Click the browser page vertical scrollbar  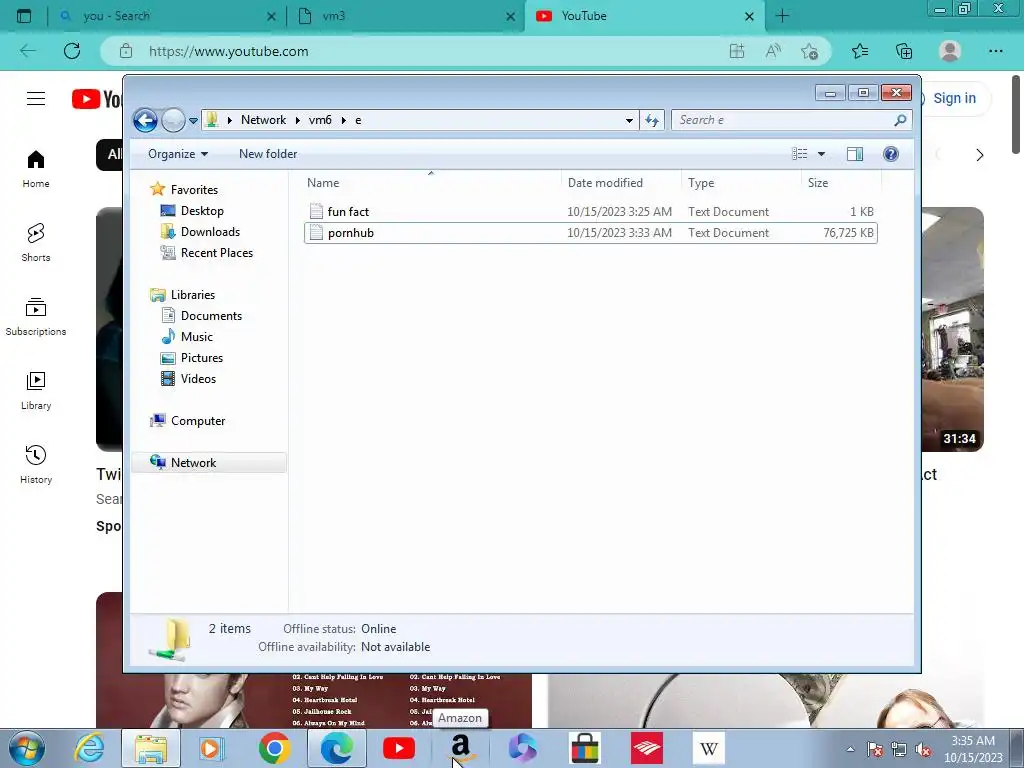pos(1016,114)
